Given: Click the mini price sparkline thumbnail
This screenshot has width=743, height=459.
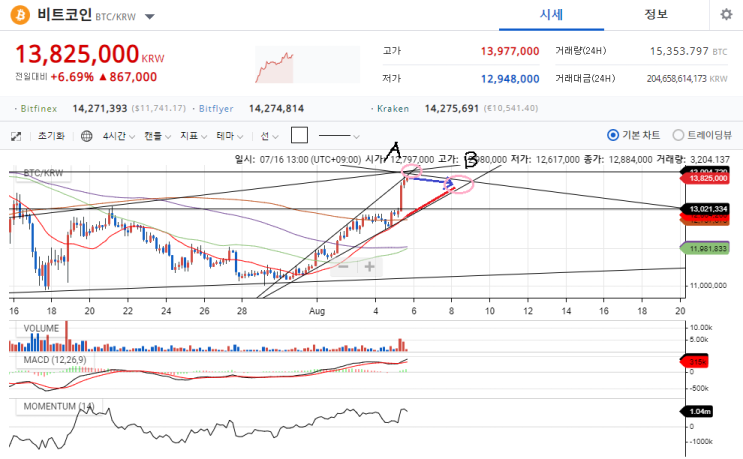Looking at the screenshot, I should click(x=308, y=65).
